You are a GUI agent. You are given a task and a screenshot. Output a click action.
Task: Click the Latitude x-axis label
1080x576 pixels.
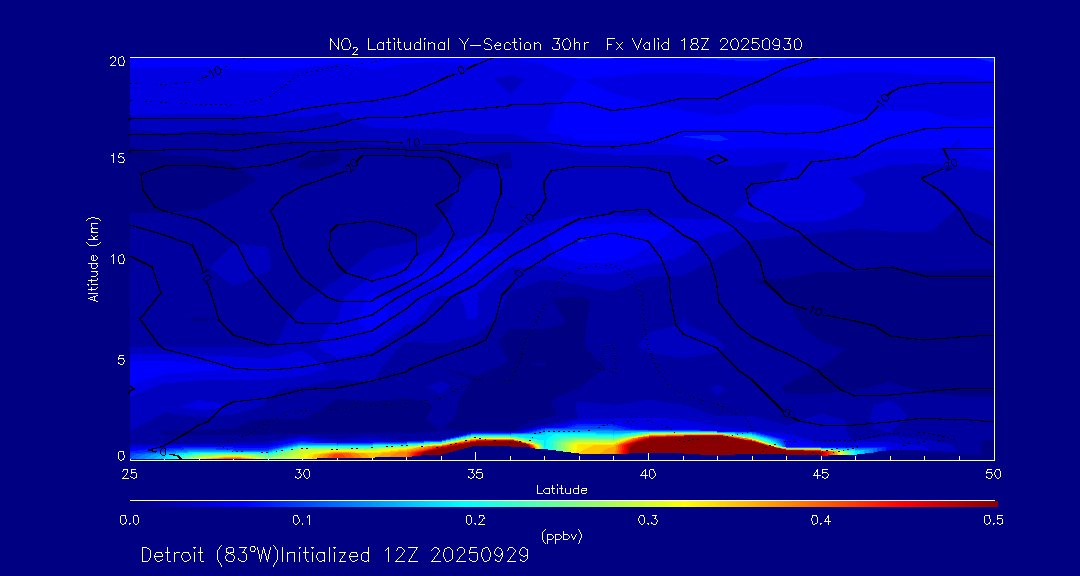click(561, 490)
